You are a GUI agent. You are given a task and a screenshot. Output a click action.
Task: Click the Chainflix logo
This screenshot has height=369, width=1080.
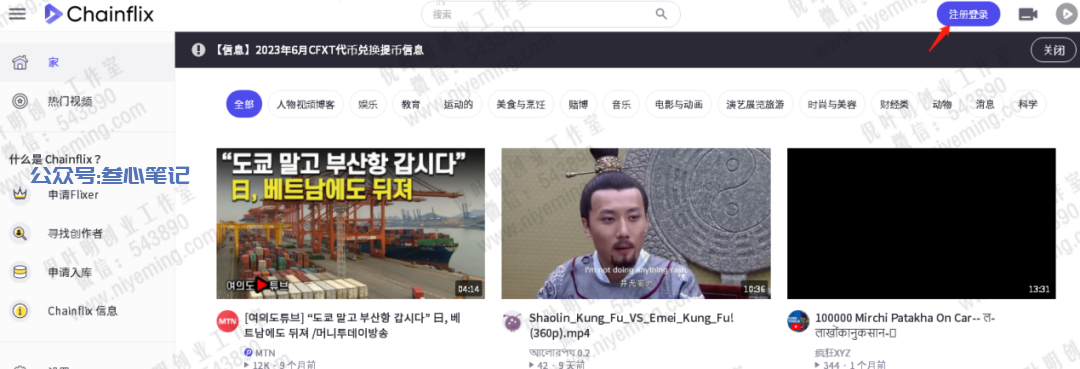pos(99,14)
